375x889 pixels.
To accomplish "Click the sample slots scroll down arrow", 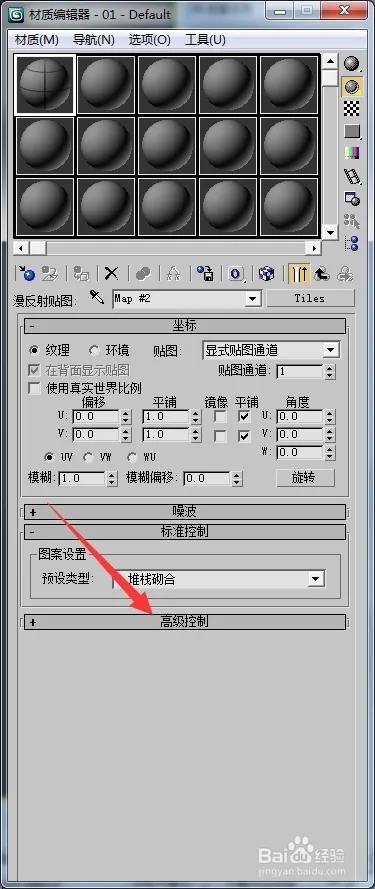I will (x=330, y=232).
